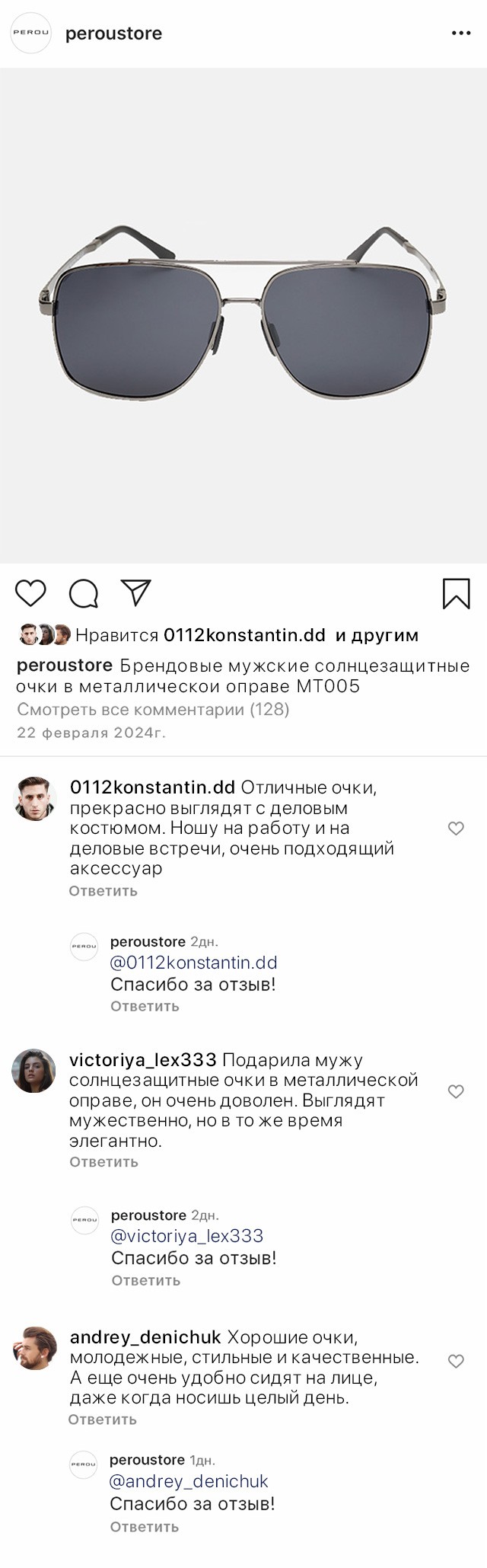Image resolution: width=487 pixels, height=1568 pixels.
Task: Like victoriya_lex333's comment
Action: point(456,1091)
